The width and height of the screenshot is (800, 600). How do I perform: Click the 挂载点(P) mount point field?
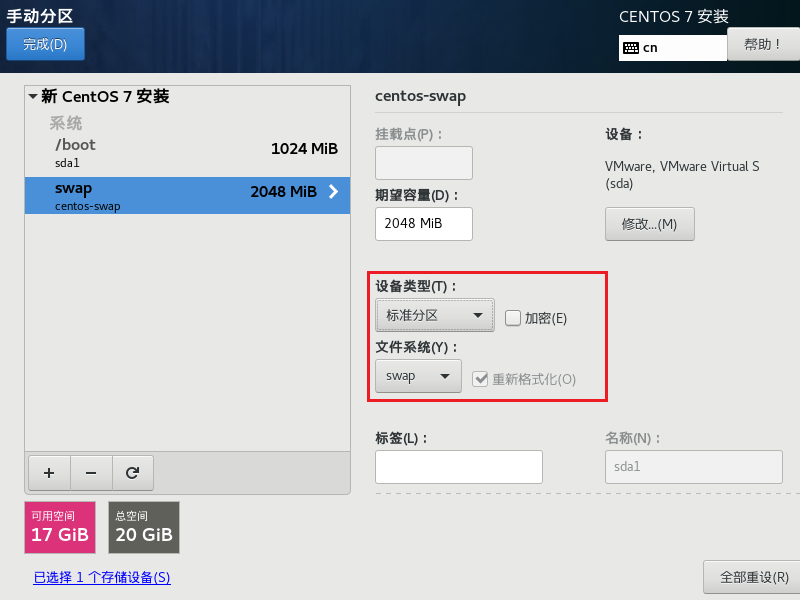point(424,163)
